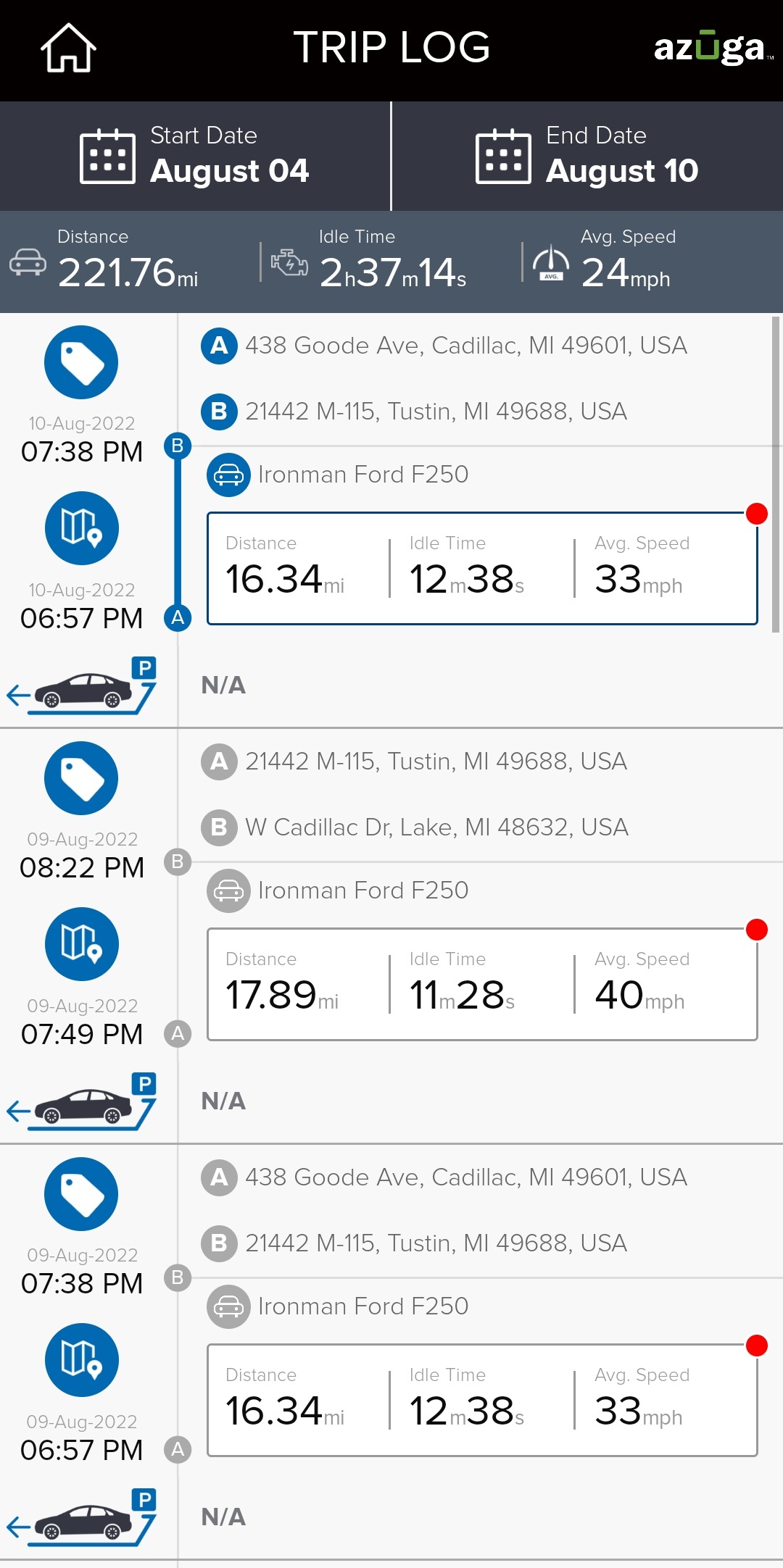Tap red dot on the 40 mph trip card
The width and height of the screenshot is (783, 1568).
click(757, 930)
